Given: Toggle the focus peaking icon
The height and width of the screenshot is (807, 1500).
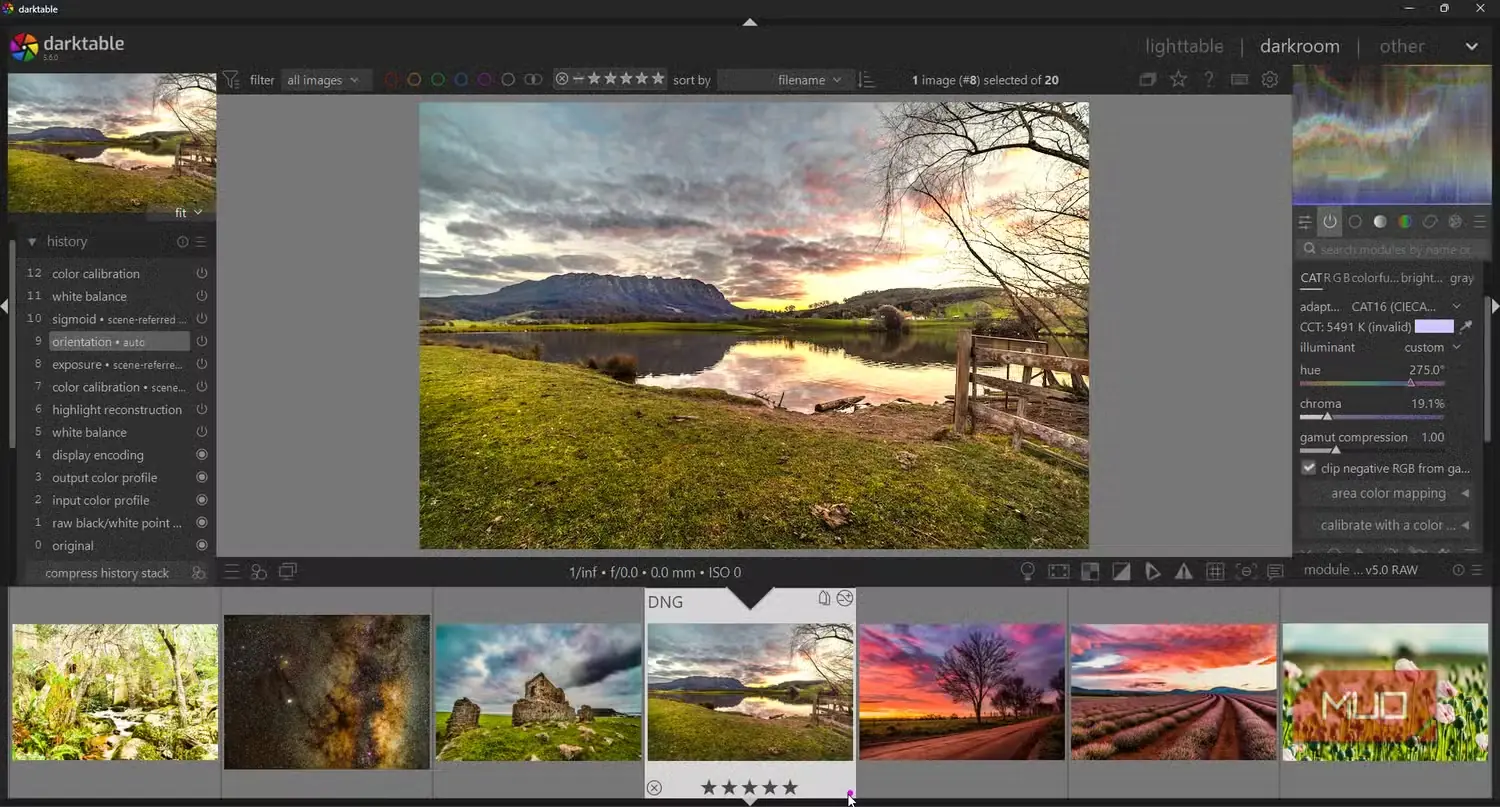Looking at the screenshot, I should click(1246, 571).
